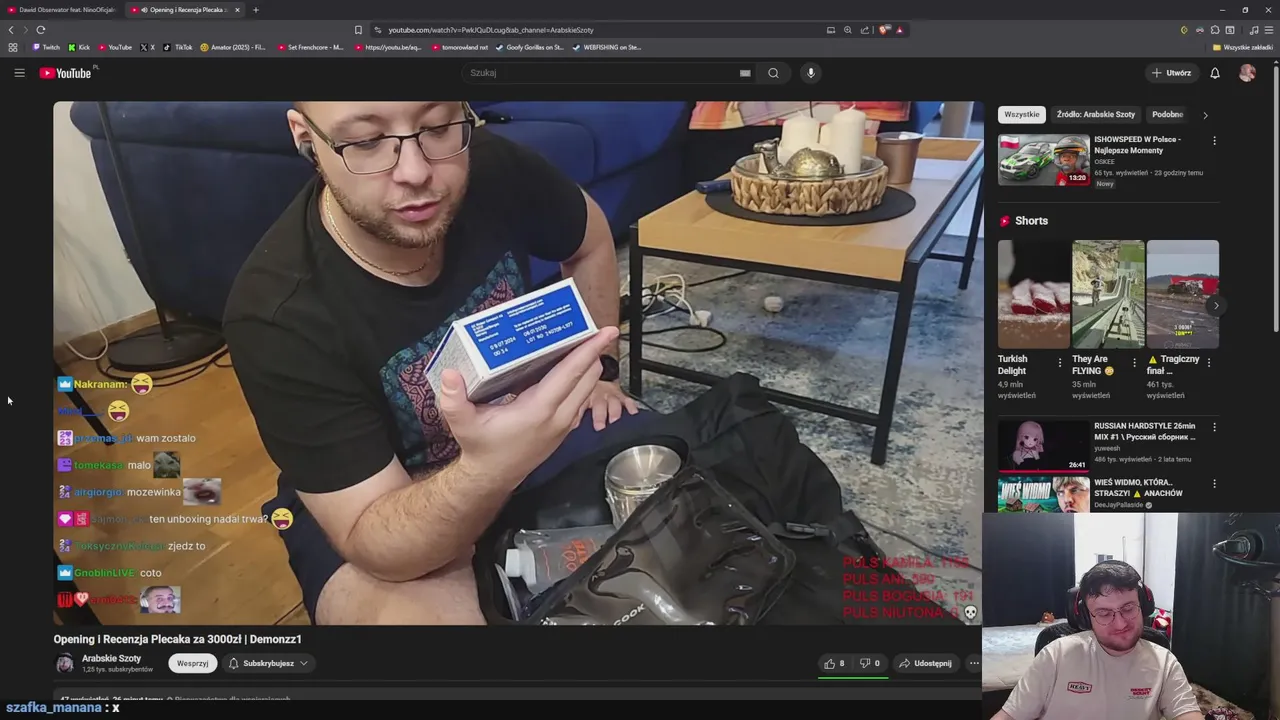The width and height of the screenshot is (1280, 720).
Task: Open the X bookmark
Action: click(x=147, y=47)
